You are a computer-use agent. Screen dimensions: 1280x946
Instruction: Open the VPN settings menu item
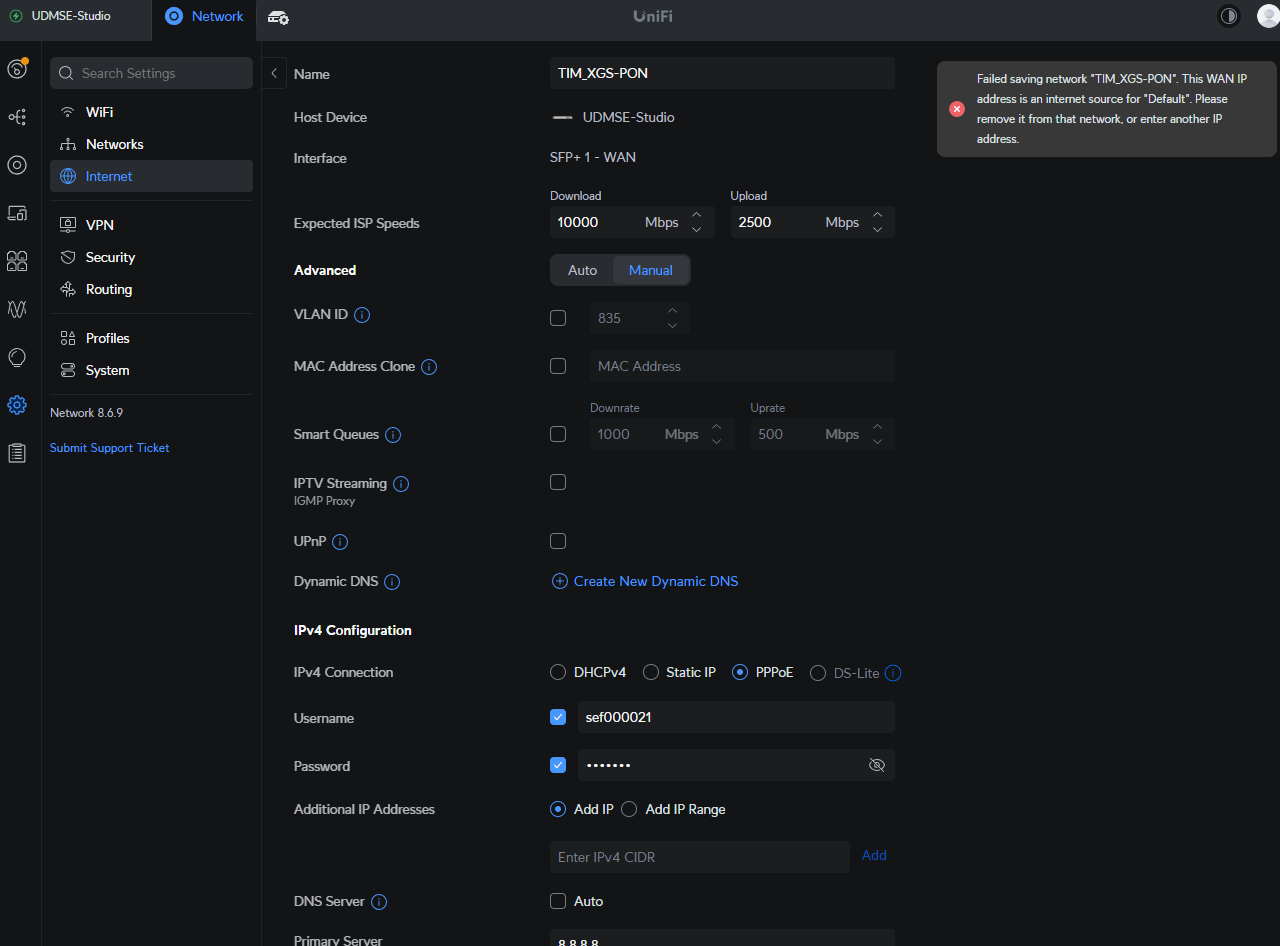pos(100,225)
